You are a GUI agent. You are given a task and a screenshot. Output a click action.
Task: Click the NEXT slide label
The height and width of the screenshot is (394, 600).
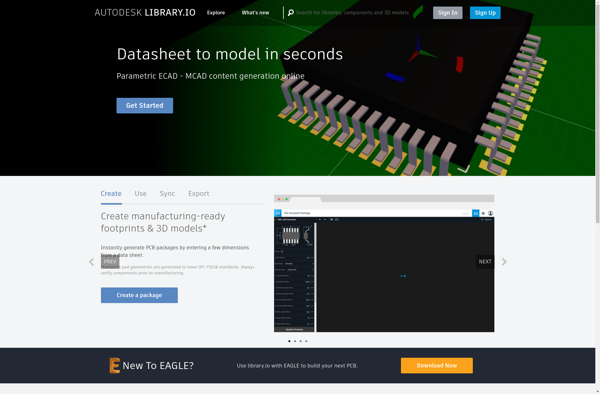coord(485,262)
